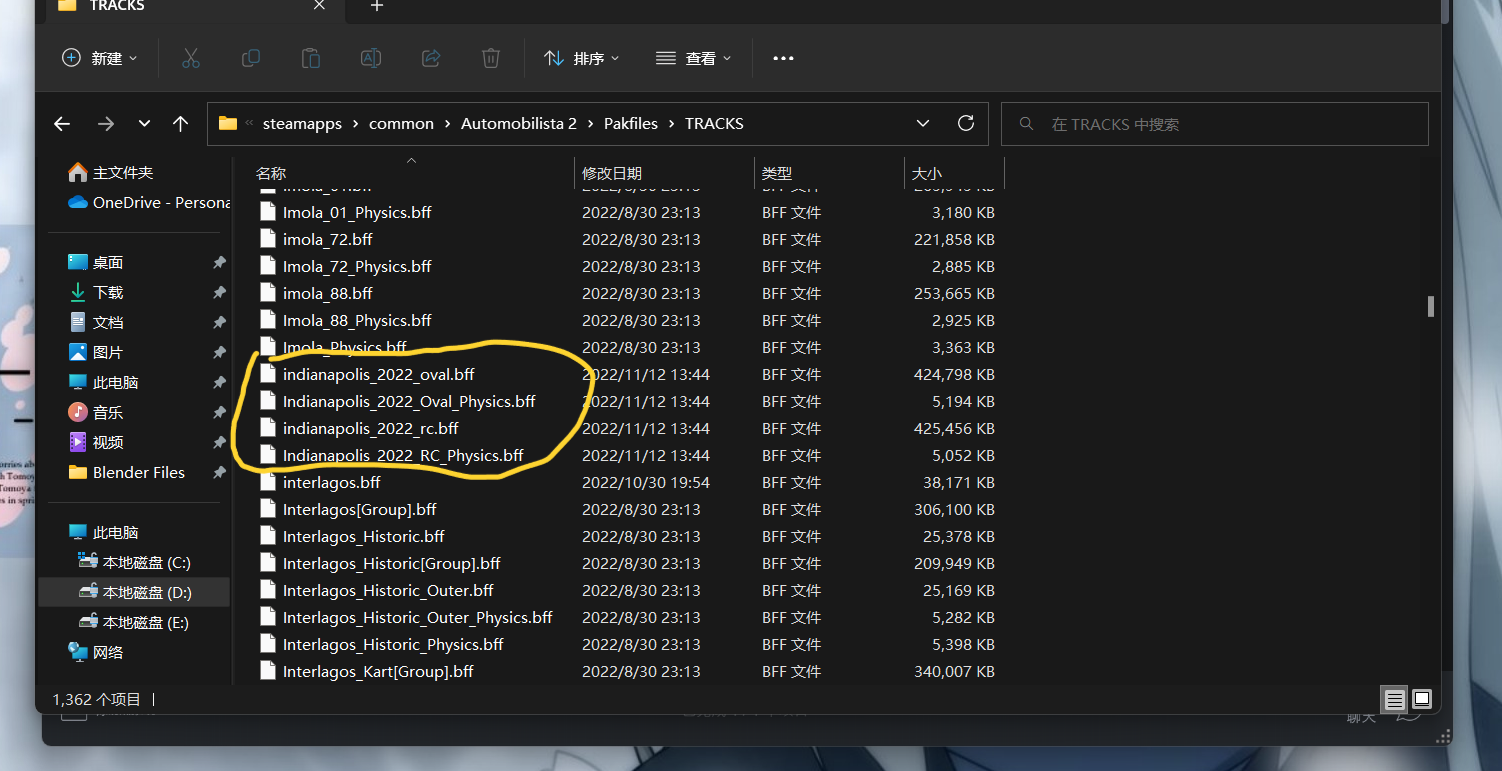
Task: Navigate back with the left arrow
Action: coord(62,124)
